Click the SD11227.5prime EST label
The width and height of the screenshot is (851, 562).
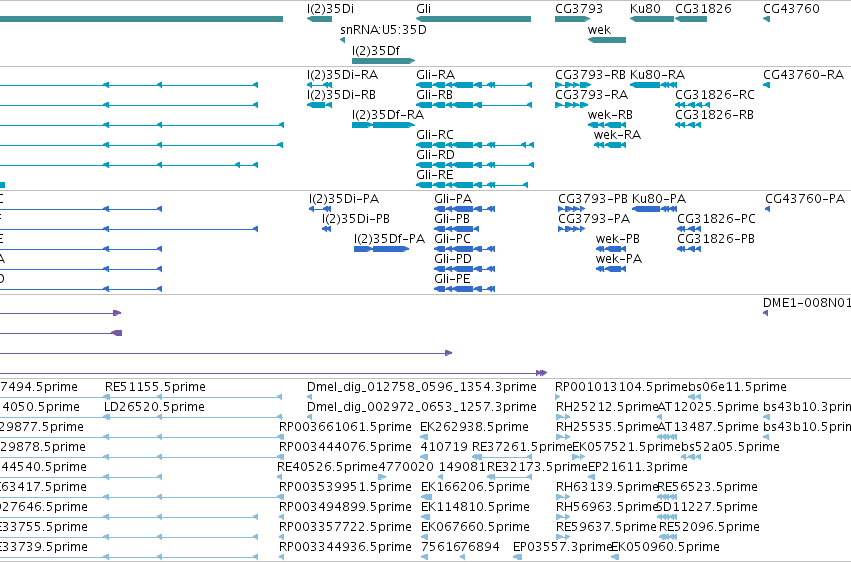[x=707, y=508]
